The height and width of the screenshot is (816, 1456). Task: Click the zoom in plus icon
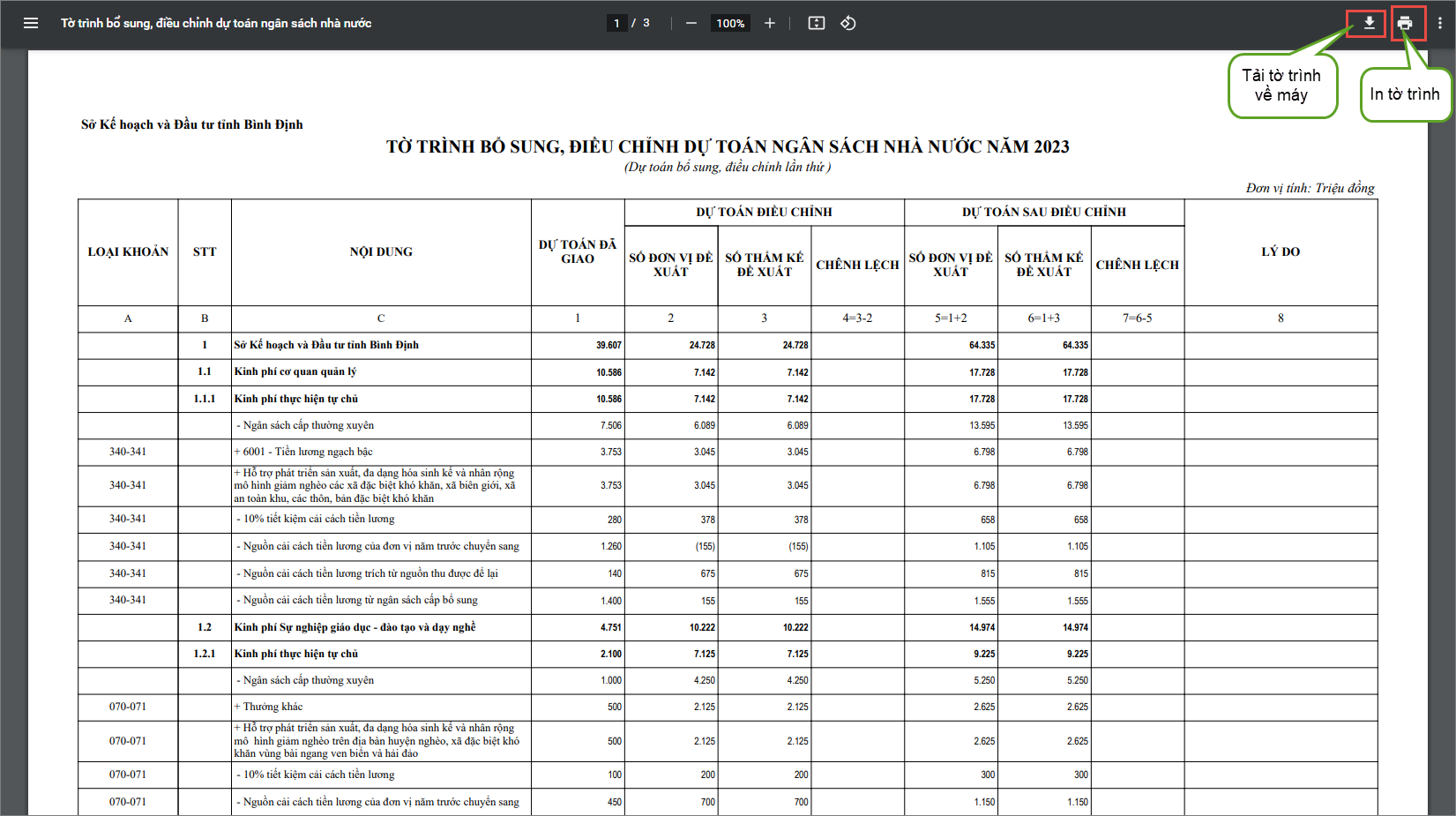pos(770,23)
